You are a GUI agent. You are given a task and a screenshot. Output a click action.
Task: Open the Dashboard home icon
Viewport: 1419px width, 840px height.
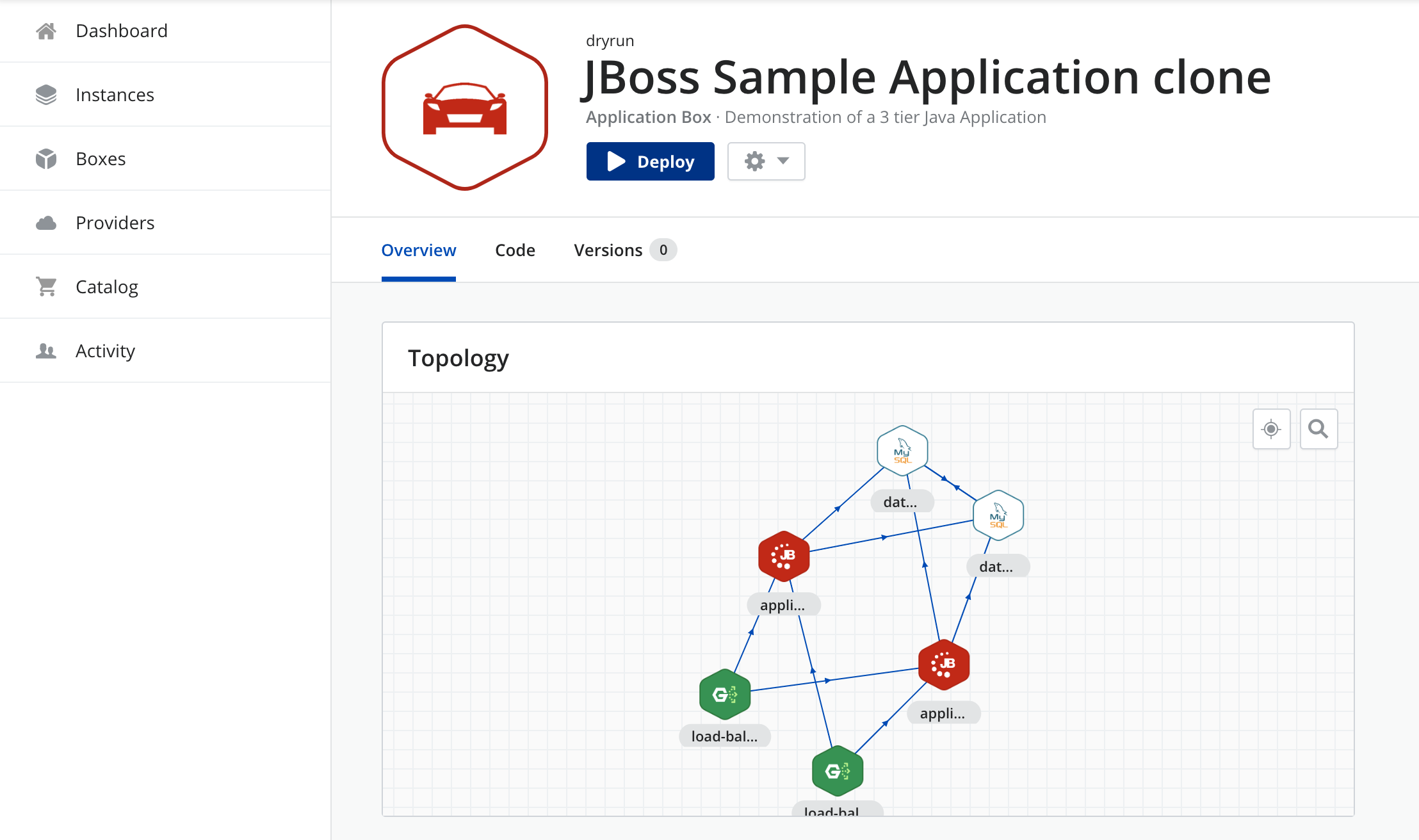tap(46, 31)
